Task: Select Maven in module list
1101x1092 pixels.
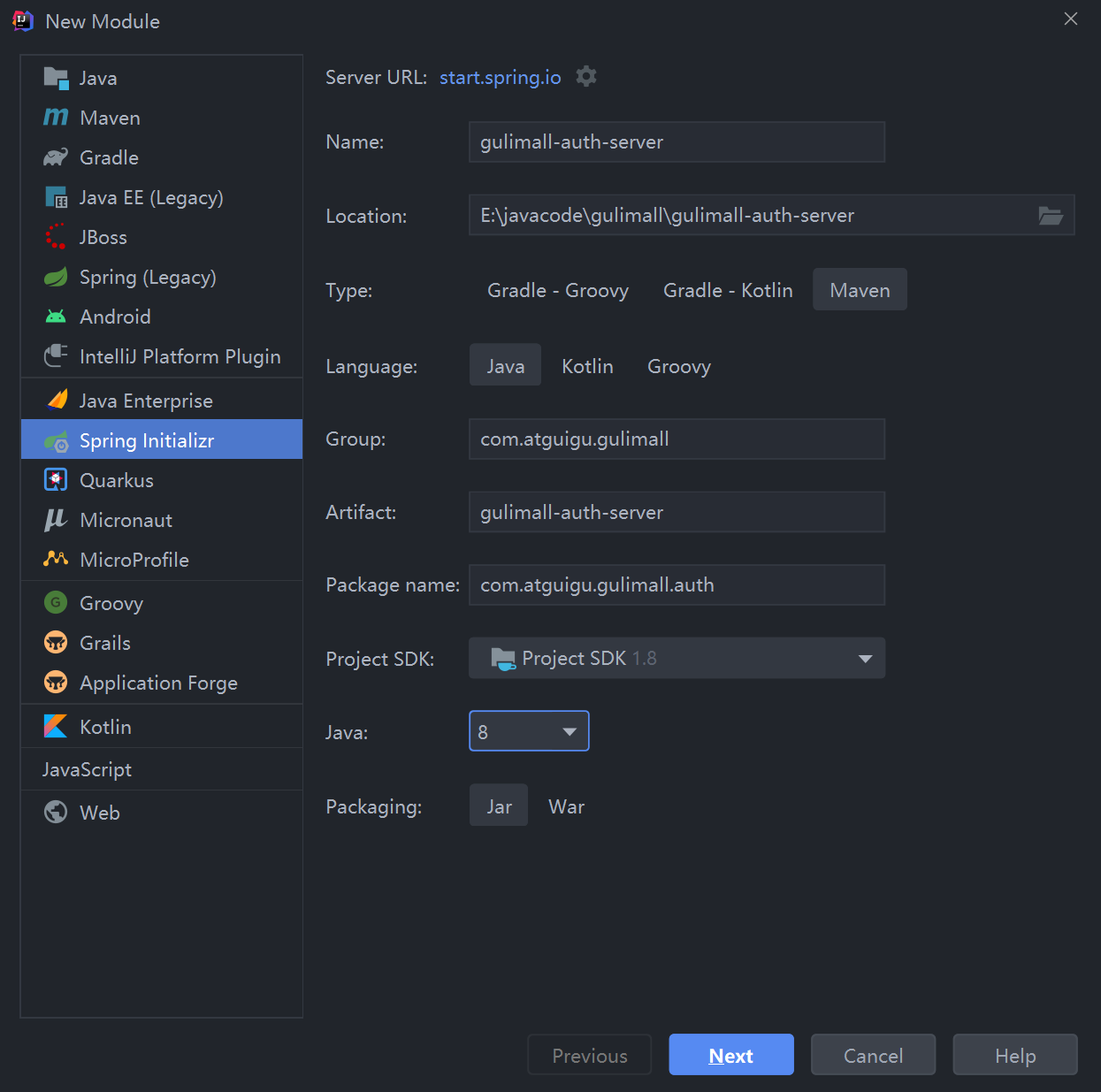Action: click(x=162, y=118)
